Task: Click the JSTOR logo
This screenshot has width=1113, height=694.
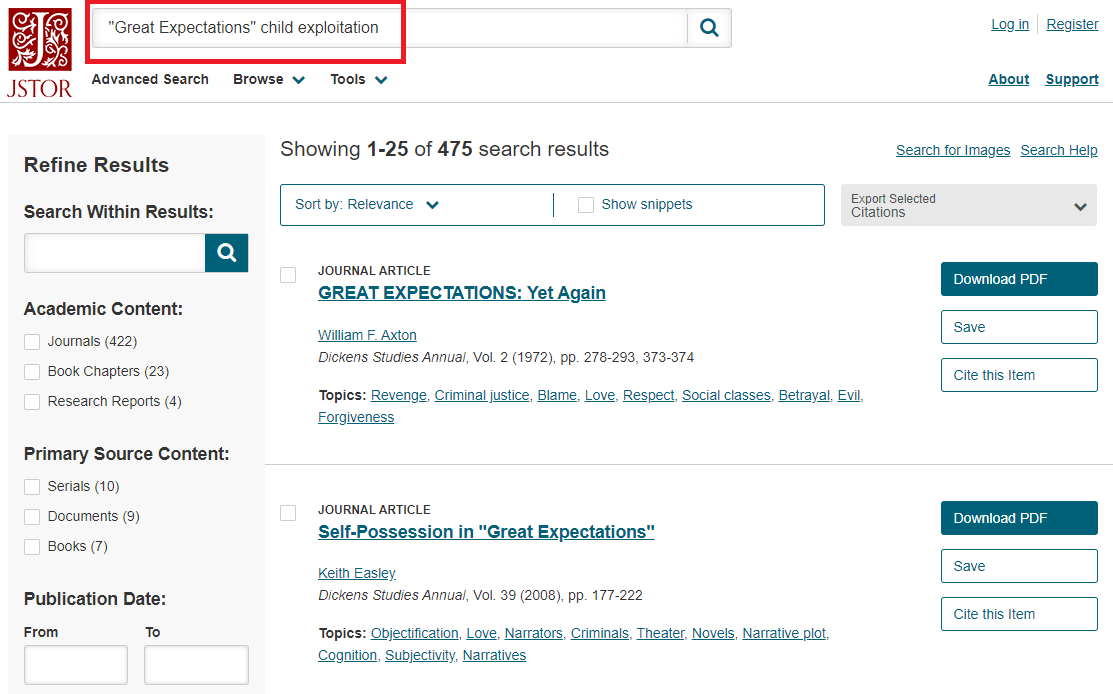Action: pos(40,53)
